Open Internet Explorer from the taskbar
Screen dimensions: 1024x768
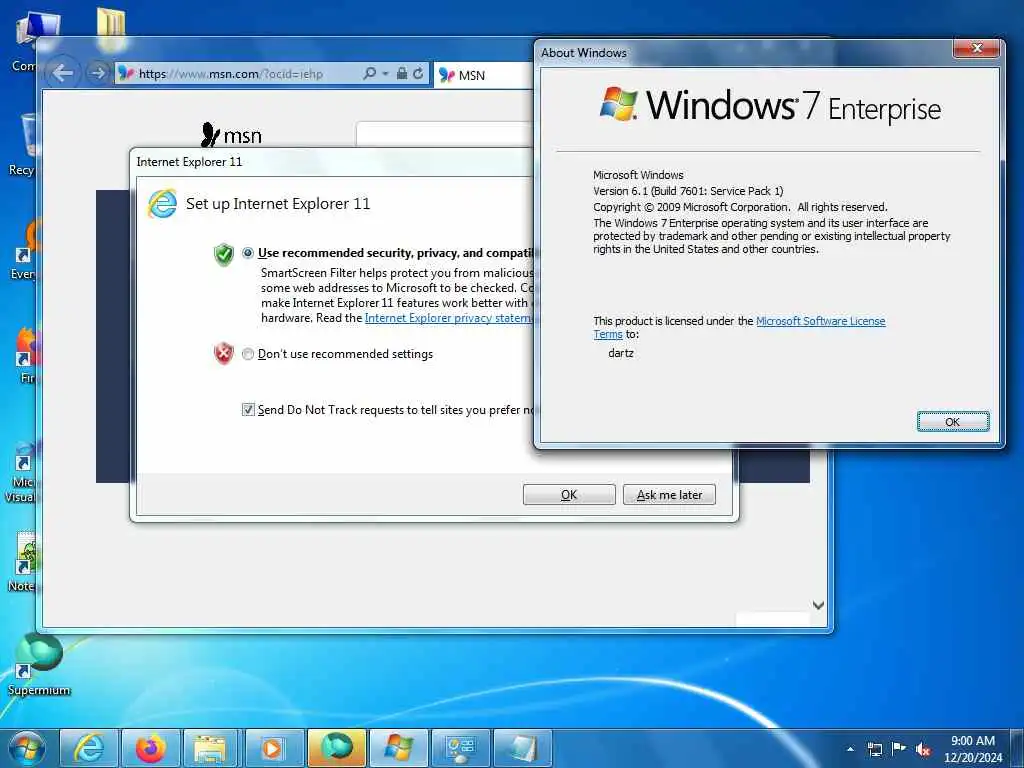pyautogui.click(x=89, y=748)
